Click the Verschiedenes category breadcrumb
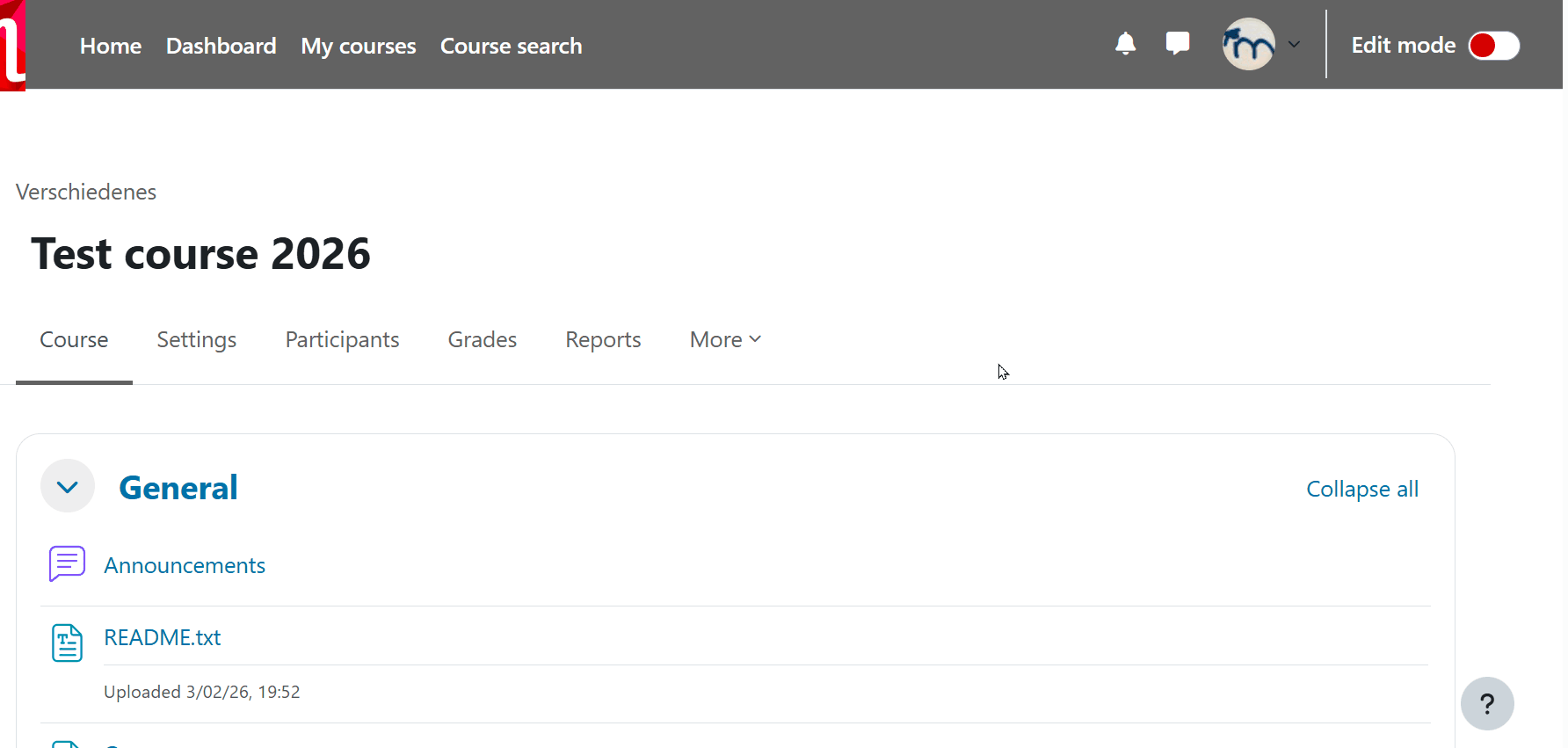 [x=86, y=192]
